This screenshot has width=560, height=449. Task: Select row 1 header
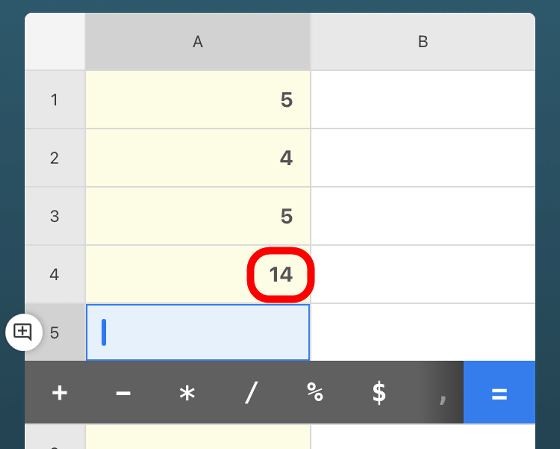[55, 100]
